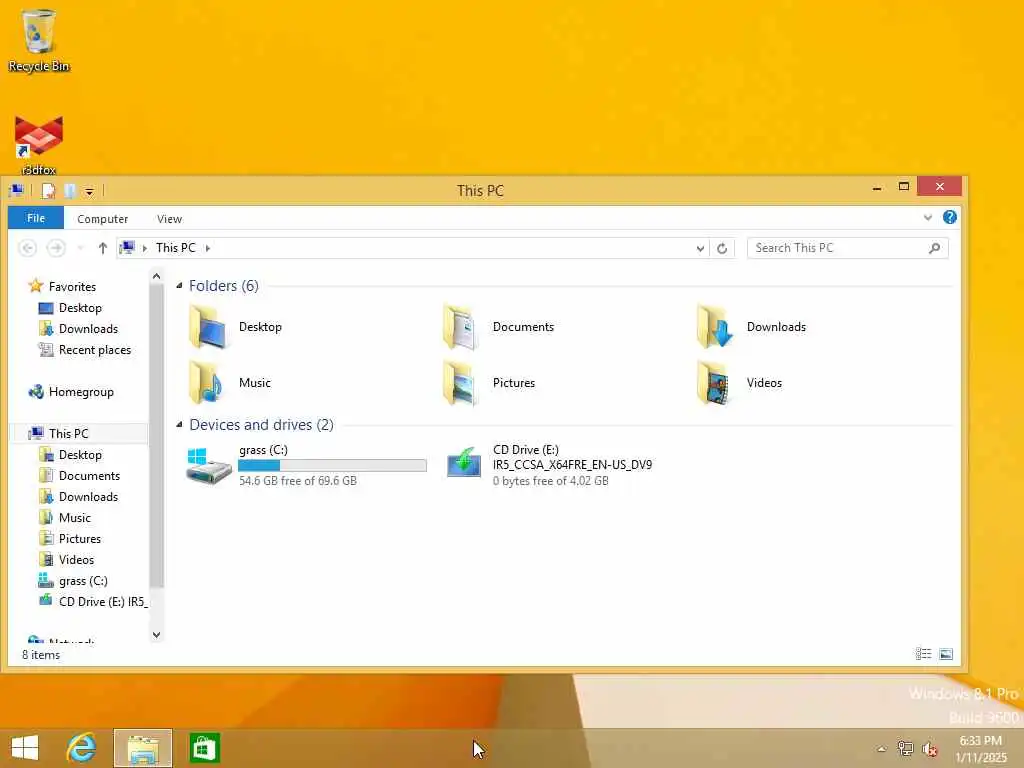Open the Windows Store taskbar icon
The image size is (1024, 768).
[204, 748]
